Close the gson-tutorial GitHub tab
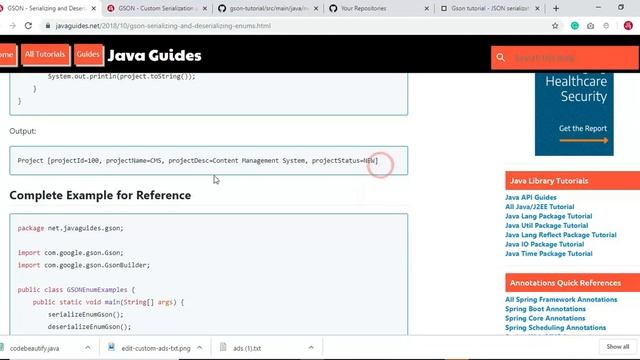The height and width of the screenshot is (360, 640). [316, 8]
